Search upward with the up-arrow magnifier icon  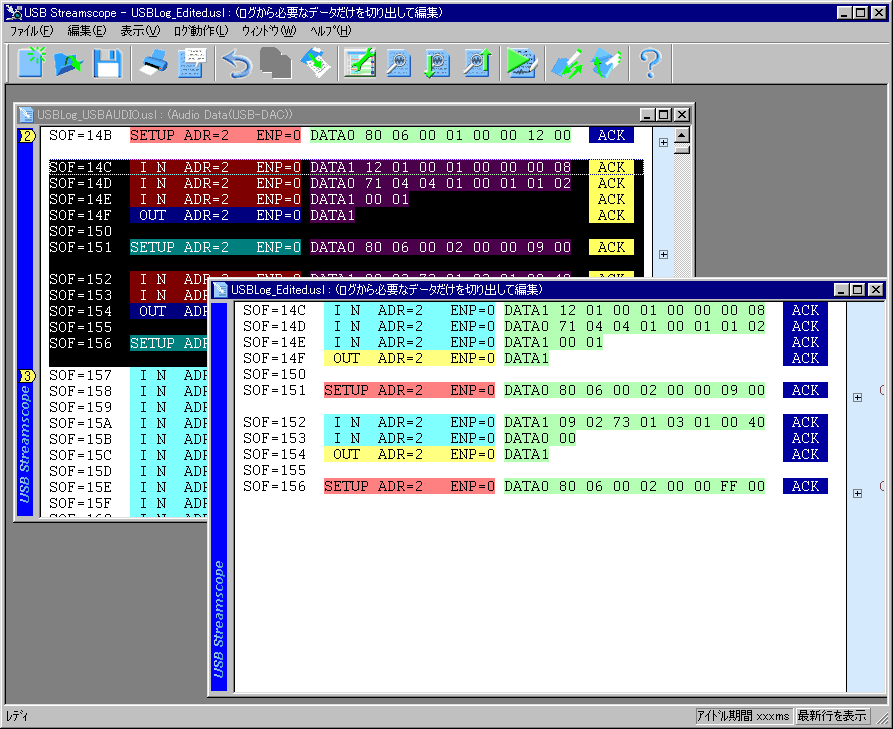tap(477, 63)
